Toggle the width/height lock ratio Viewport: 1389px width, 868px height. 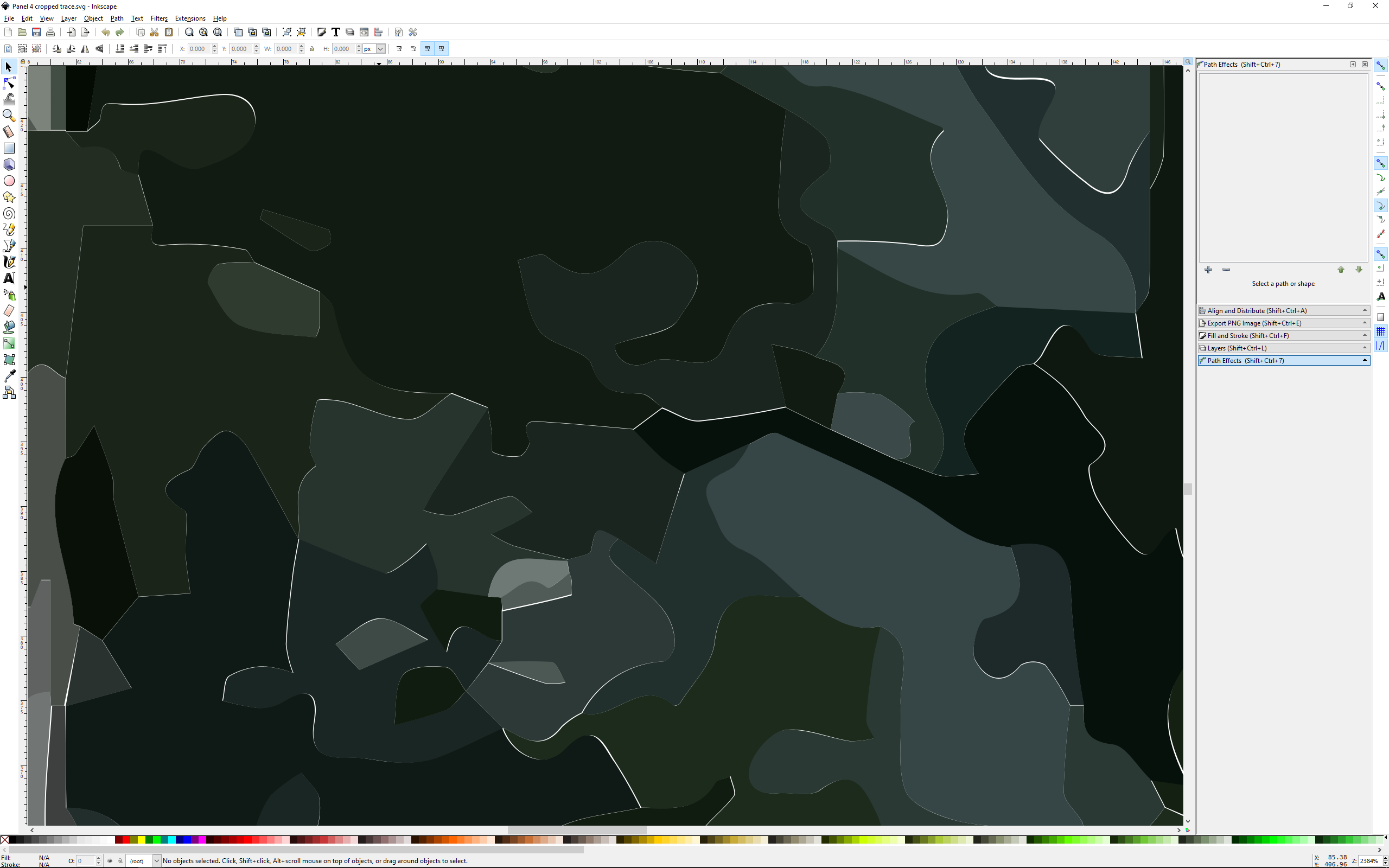point(311,49)
